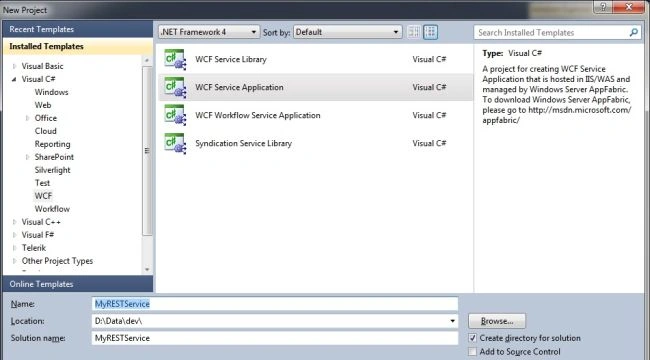Select the Cloud category
This screenshot has width=650, height=360.
46,131
